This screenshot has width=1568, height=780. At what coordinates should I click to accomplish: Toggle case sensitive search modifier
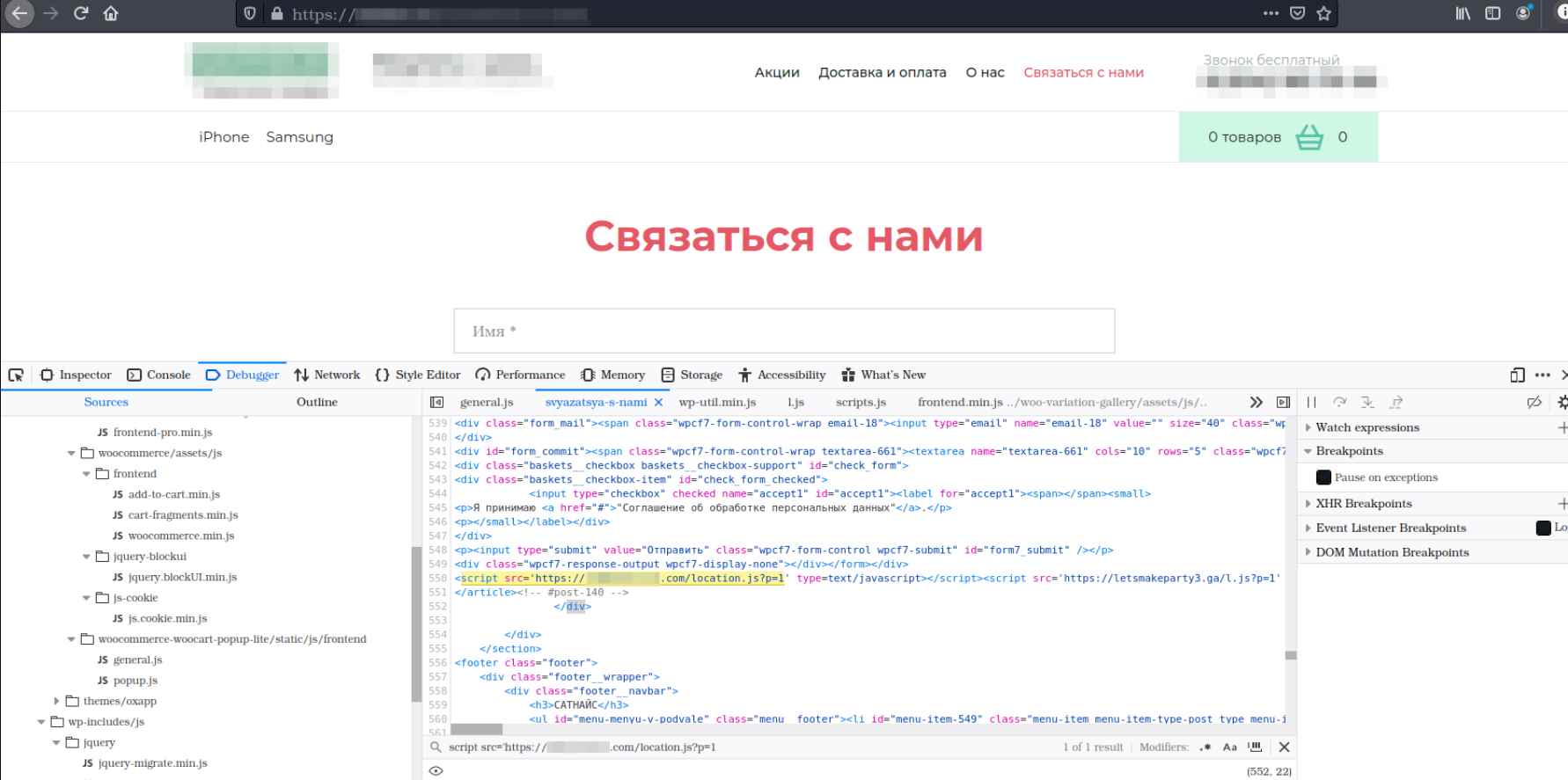point(1229,747)
